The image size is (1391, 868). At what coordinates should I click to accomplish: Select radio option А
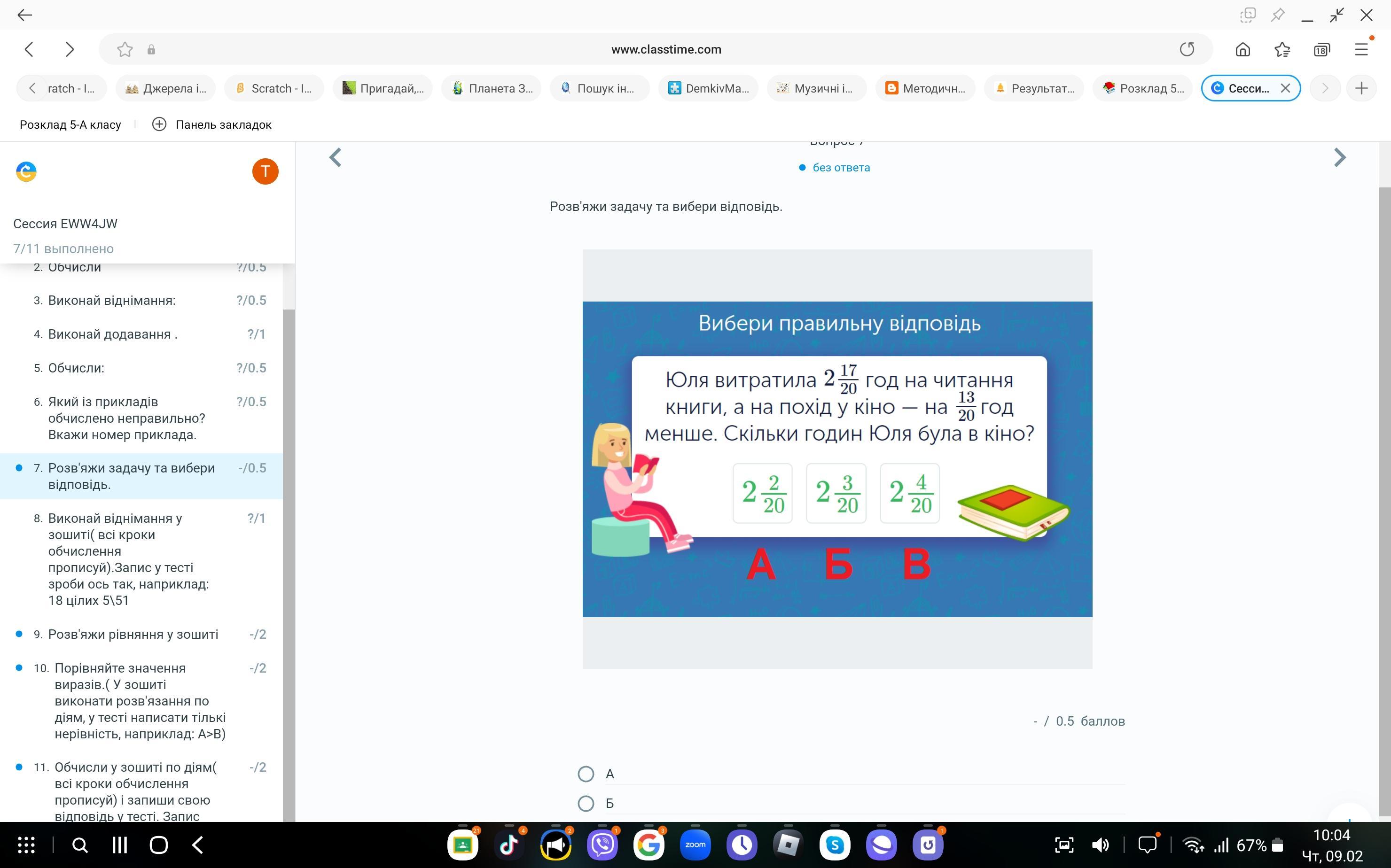[586, 774]
